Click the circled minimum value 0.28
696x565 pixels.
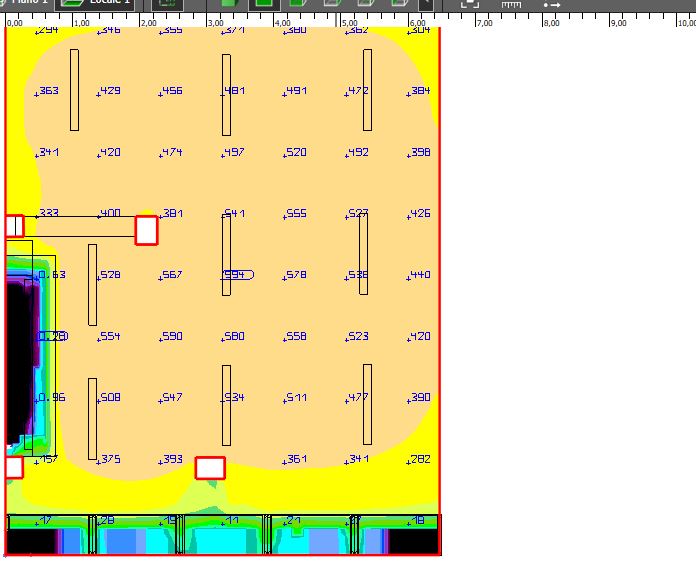(52, 336)
